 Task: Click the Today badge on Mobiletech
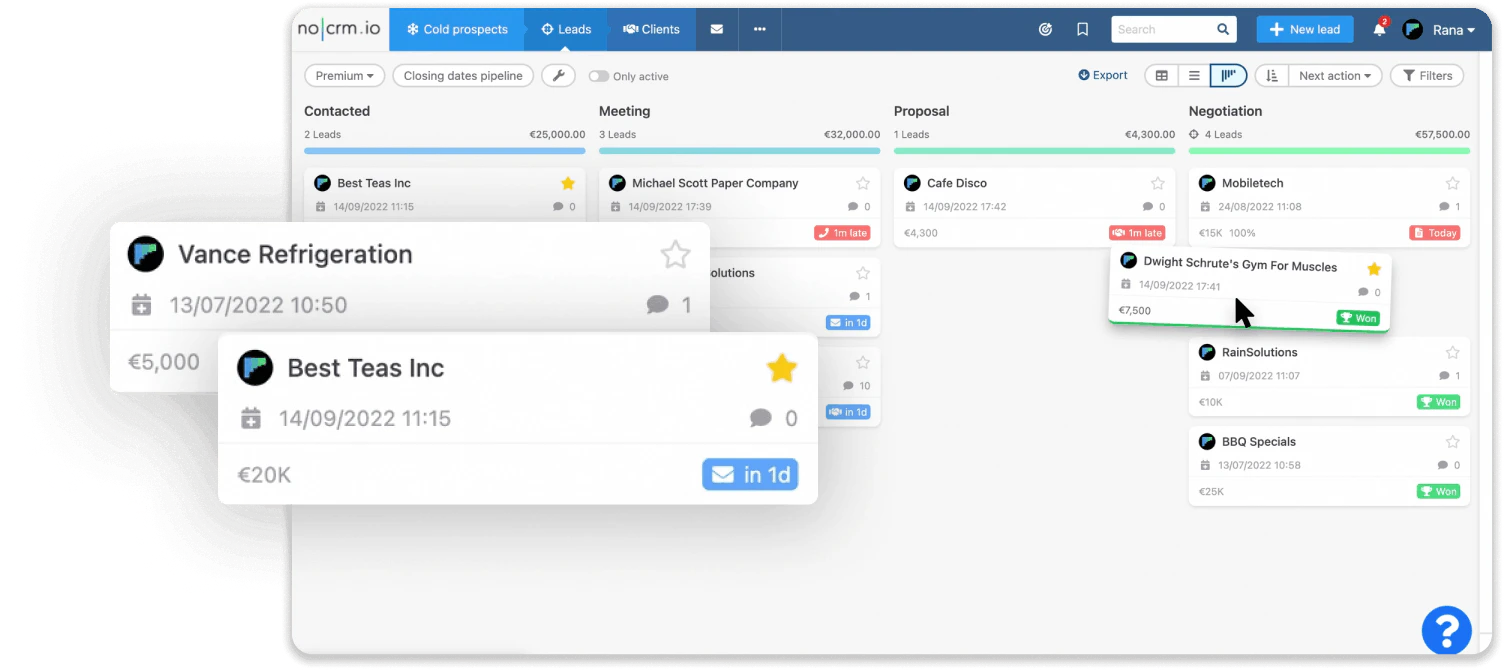point(1435,233)
